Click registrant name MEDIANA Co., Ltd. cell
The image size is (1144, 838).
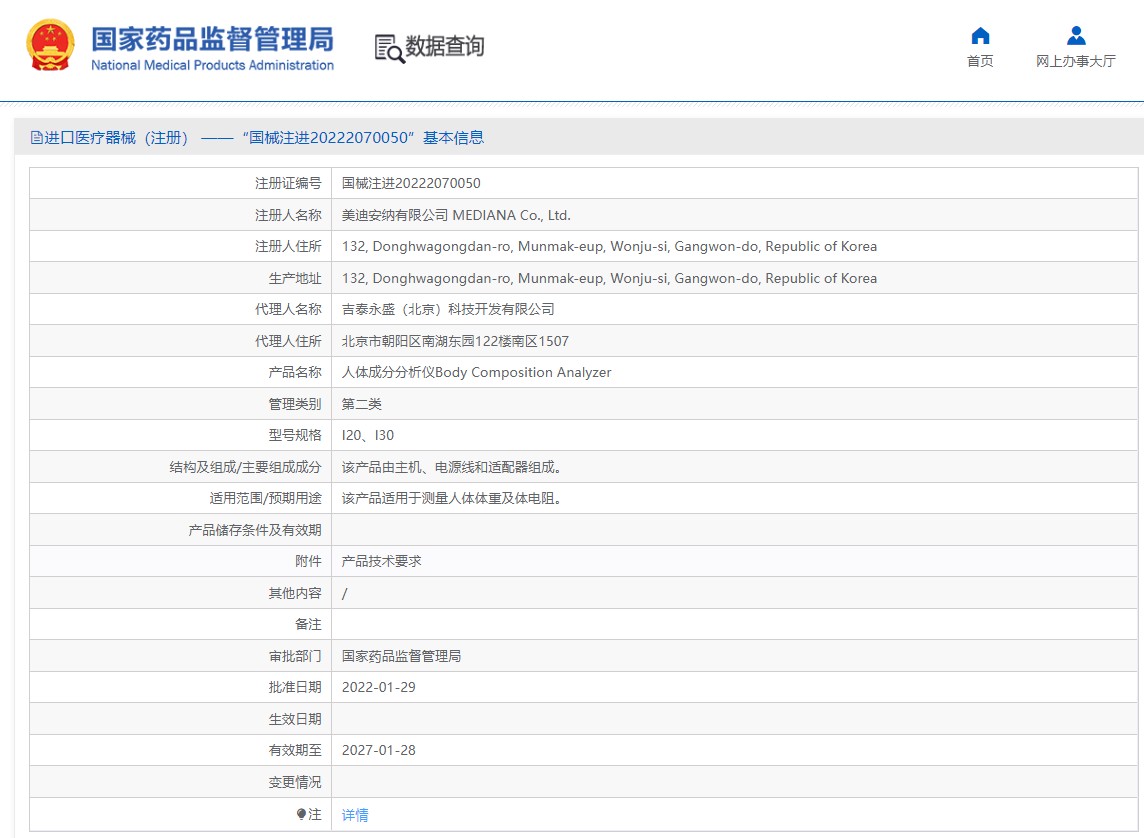tap(456, 215)
